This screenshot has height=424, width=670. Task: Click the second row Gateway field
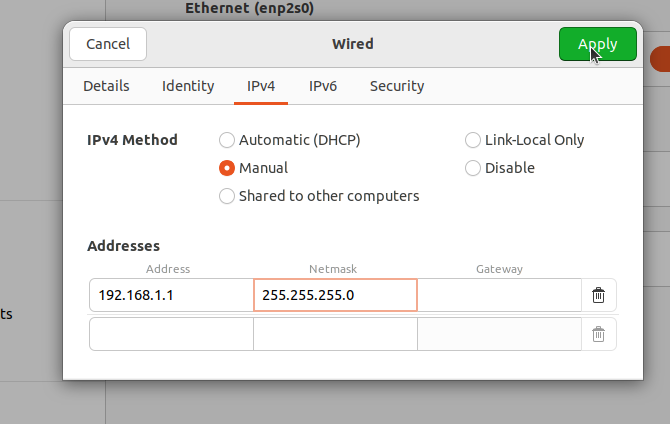499,334
